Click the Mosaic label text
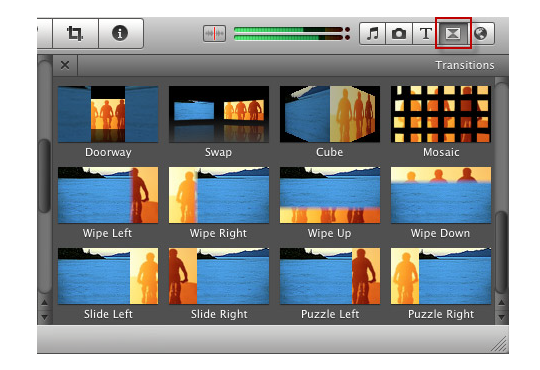 point(441,152)
